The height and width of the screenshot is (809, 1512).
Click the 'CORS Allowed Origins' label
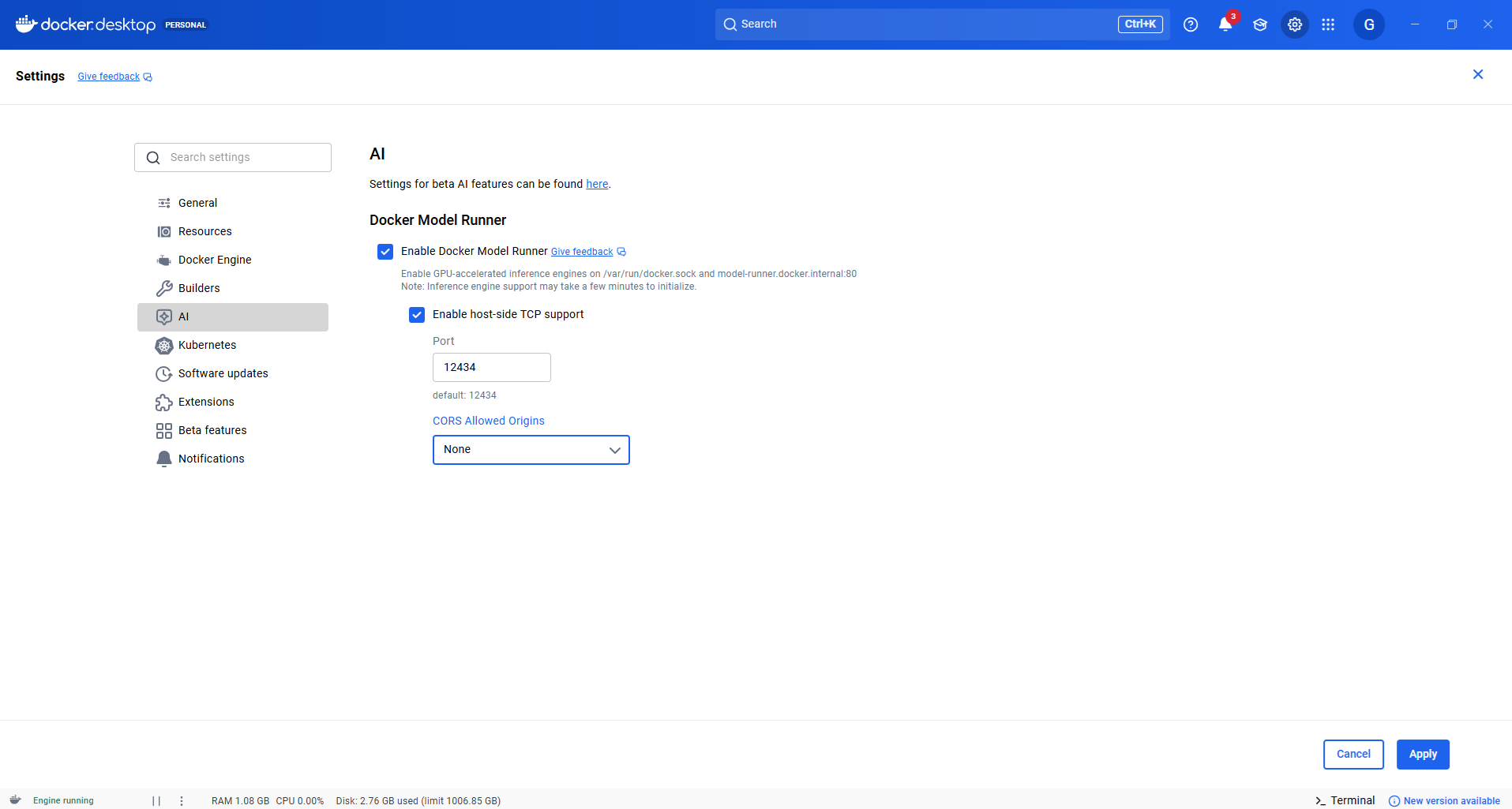489,421
